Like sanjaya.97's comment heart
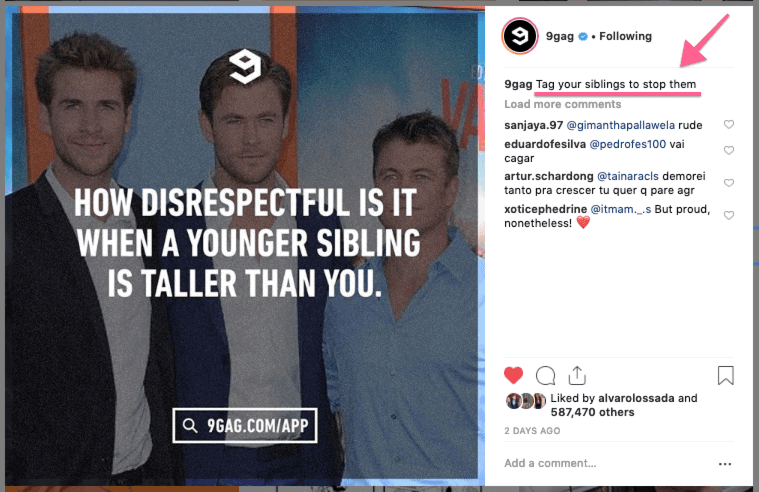 pos(729,124)
